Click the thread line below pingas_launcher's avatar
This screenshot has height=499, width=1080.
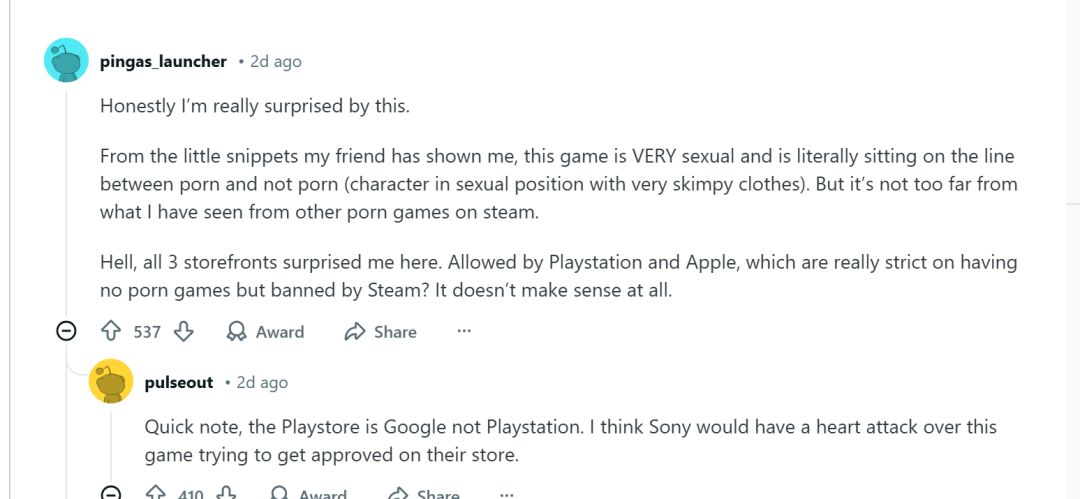click(x=66, y=200)
